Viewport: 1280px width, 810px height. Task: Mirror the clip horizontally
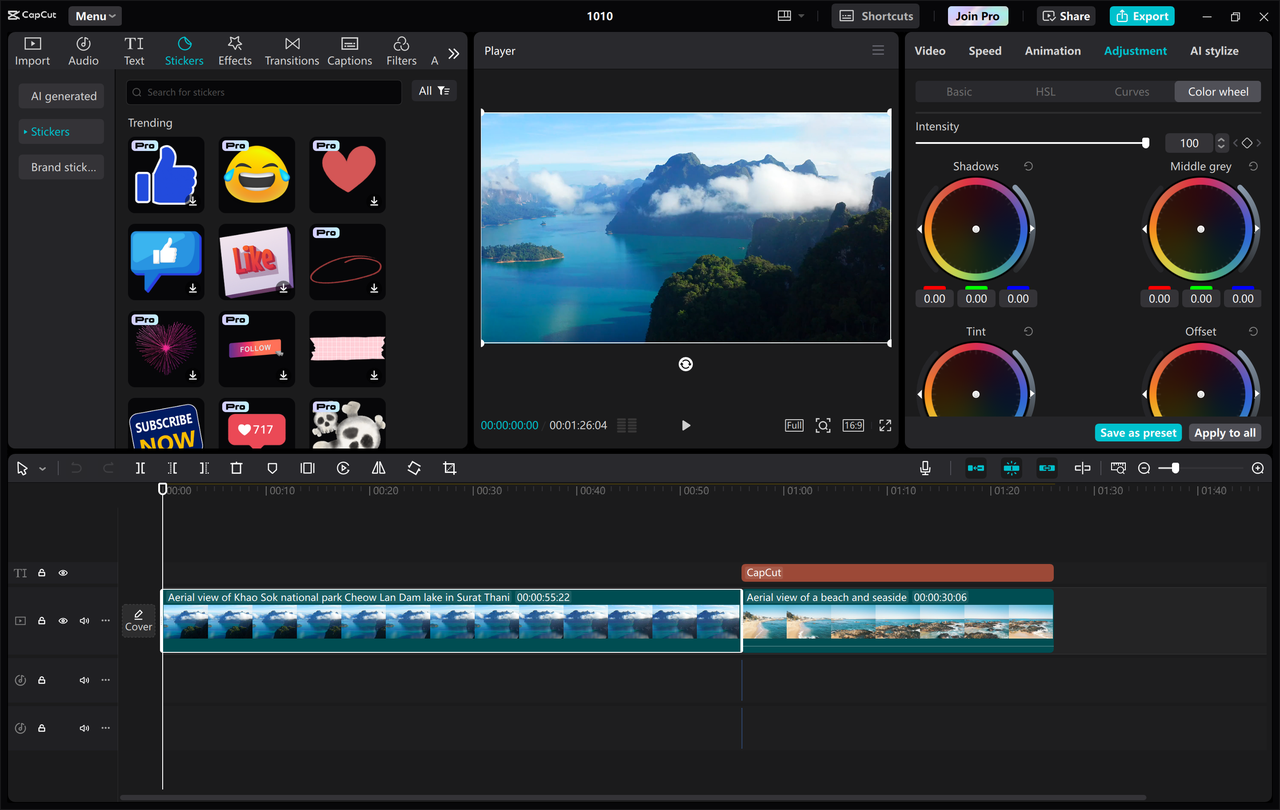(x=378, y=468)
